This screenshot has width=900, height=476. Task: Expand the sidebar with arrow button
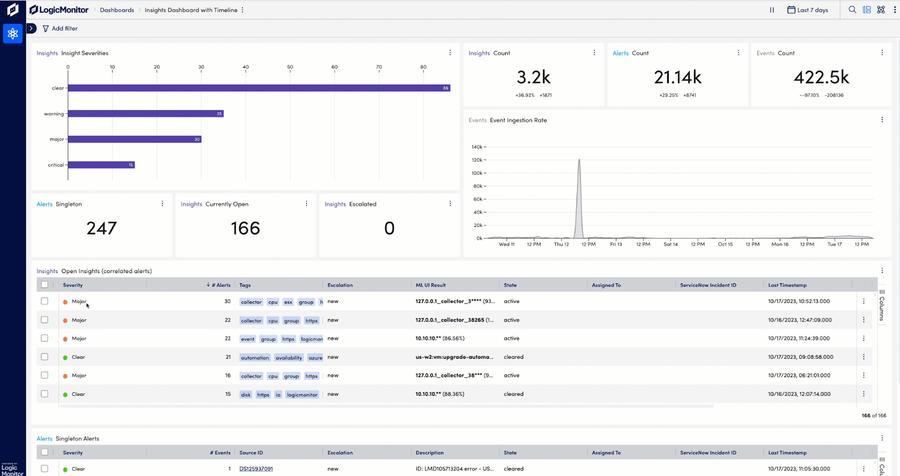(x=32, y=28)
